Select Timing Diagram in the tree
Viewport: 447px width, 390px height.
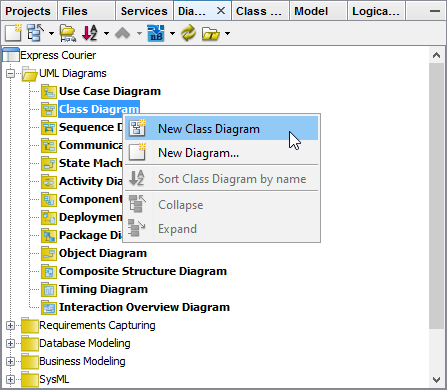coord(103,289)
